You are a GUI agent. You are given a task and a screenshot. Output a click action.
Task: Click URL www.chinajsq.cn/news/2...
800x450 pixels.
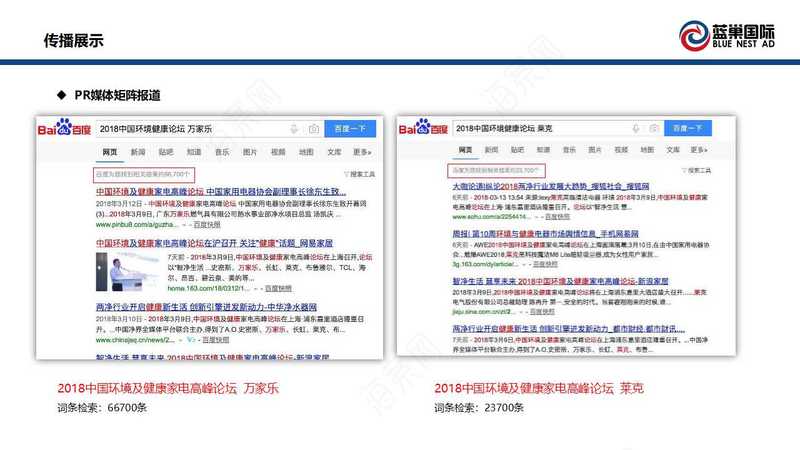135,340
